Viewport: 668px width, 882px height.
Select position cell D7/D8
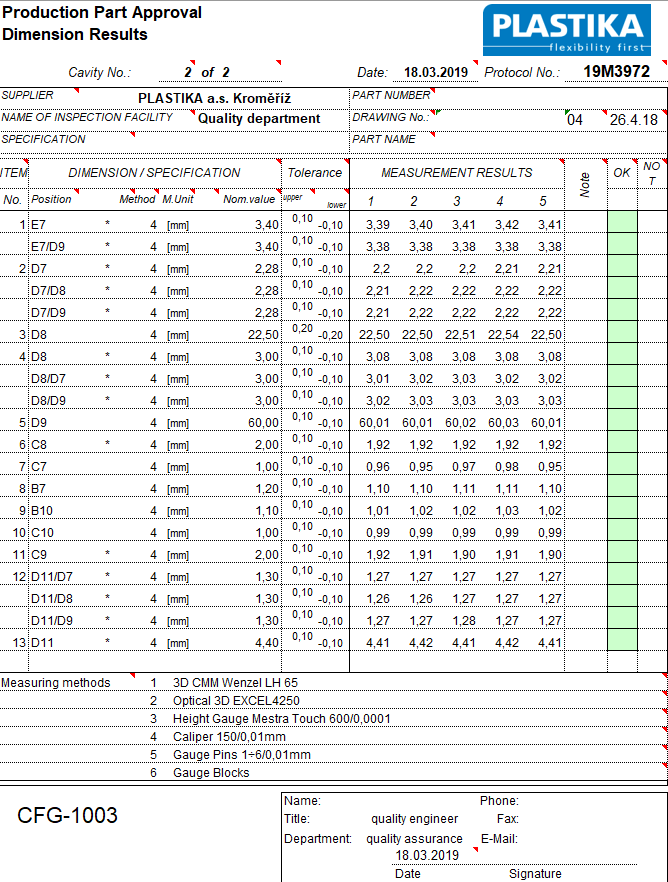pyautogui.click(x=48, y=291)
